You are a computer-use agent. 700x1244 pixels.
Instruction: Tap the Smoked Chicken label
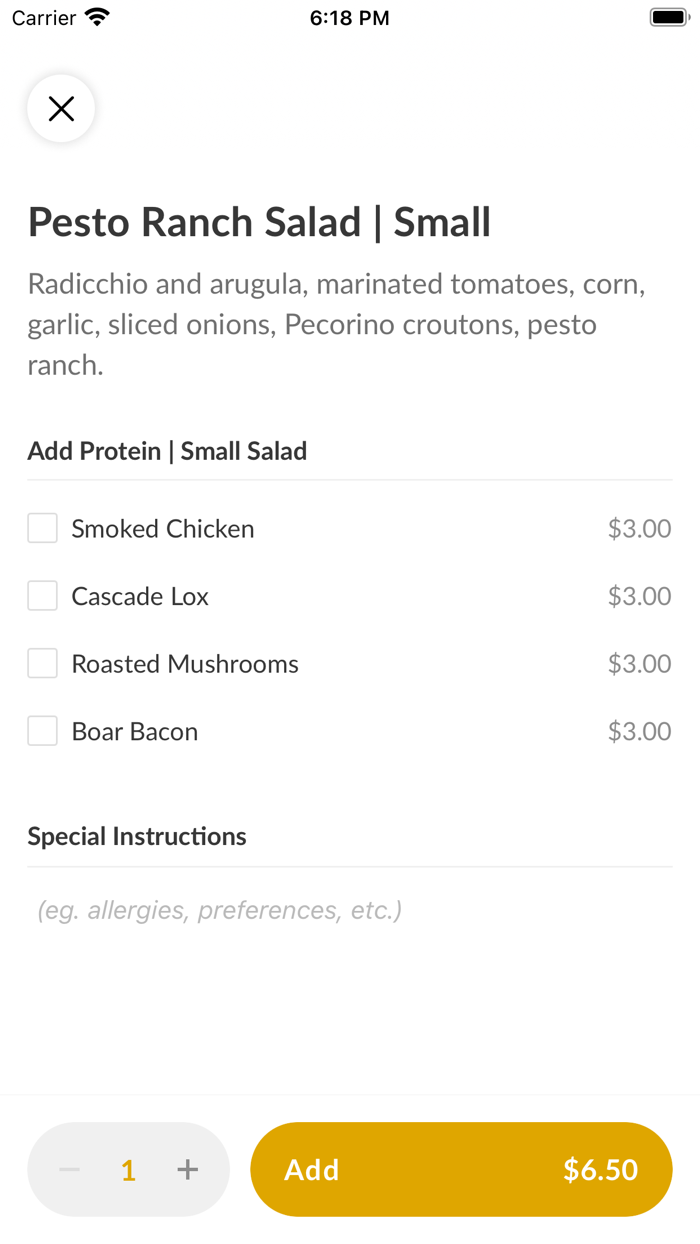(x=163, y=528)
